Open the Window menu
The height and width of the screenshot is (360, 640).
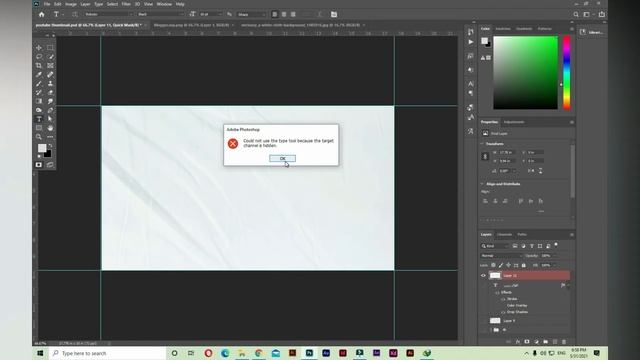[164, 4]
